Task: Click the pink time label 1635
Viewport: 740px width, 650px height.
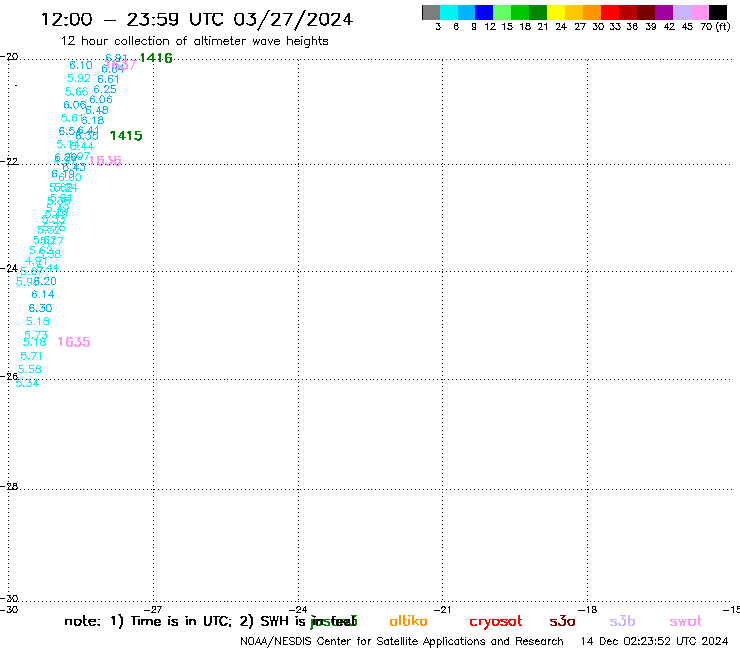Action: [74, 342]
